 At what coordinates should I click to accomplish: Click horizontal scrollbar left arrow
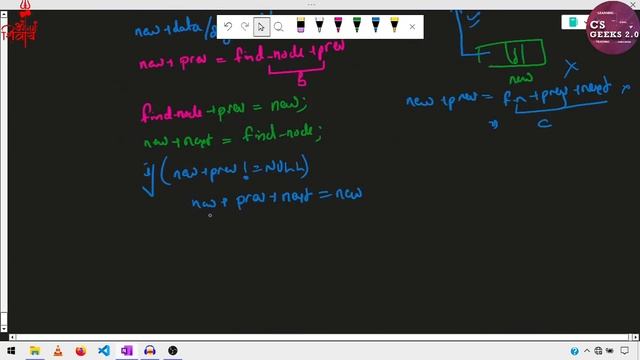pos(12,337)
